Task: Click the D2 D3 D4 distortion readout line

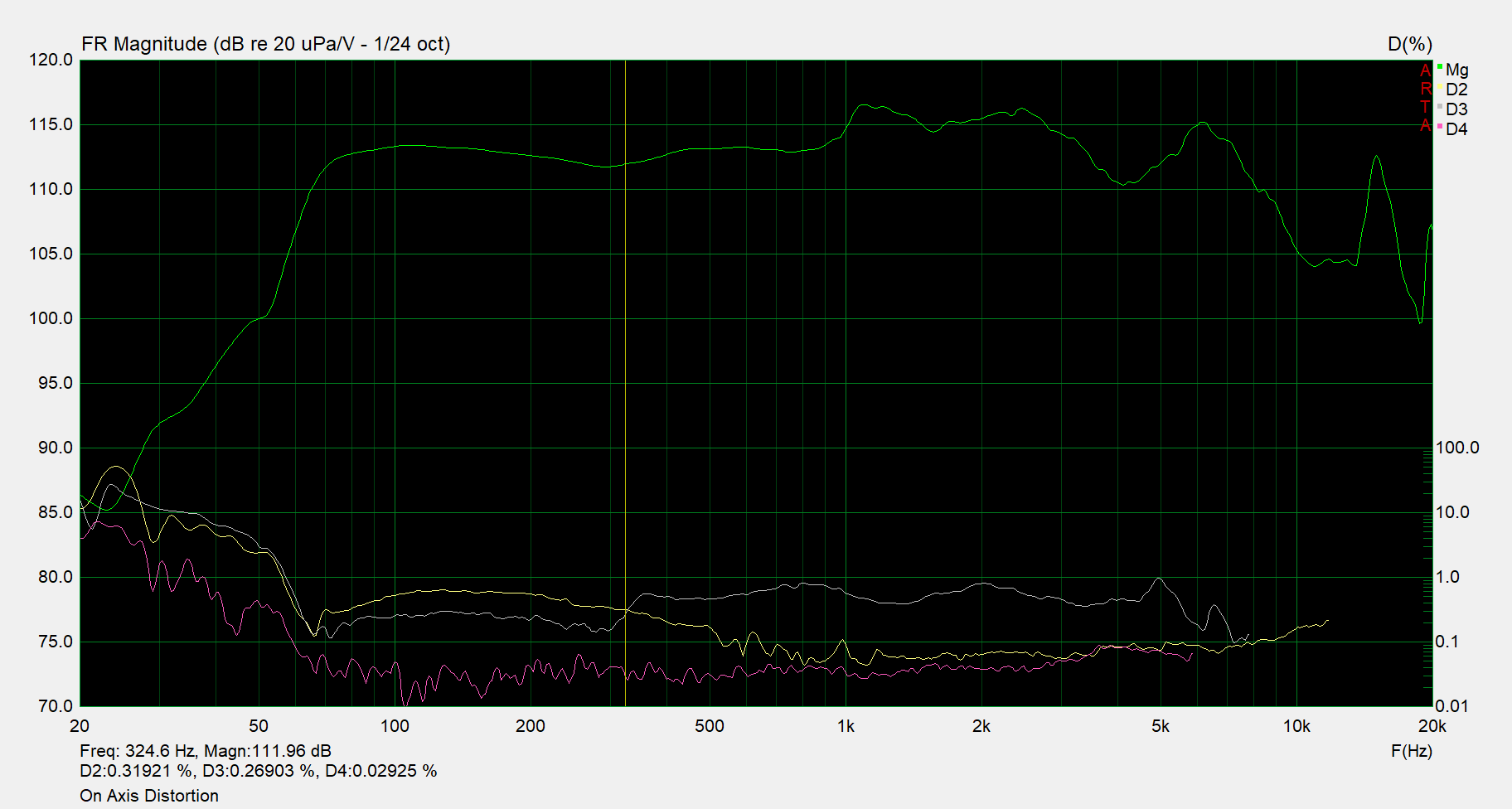Action: pos(259,771)
